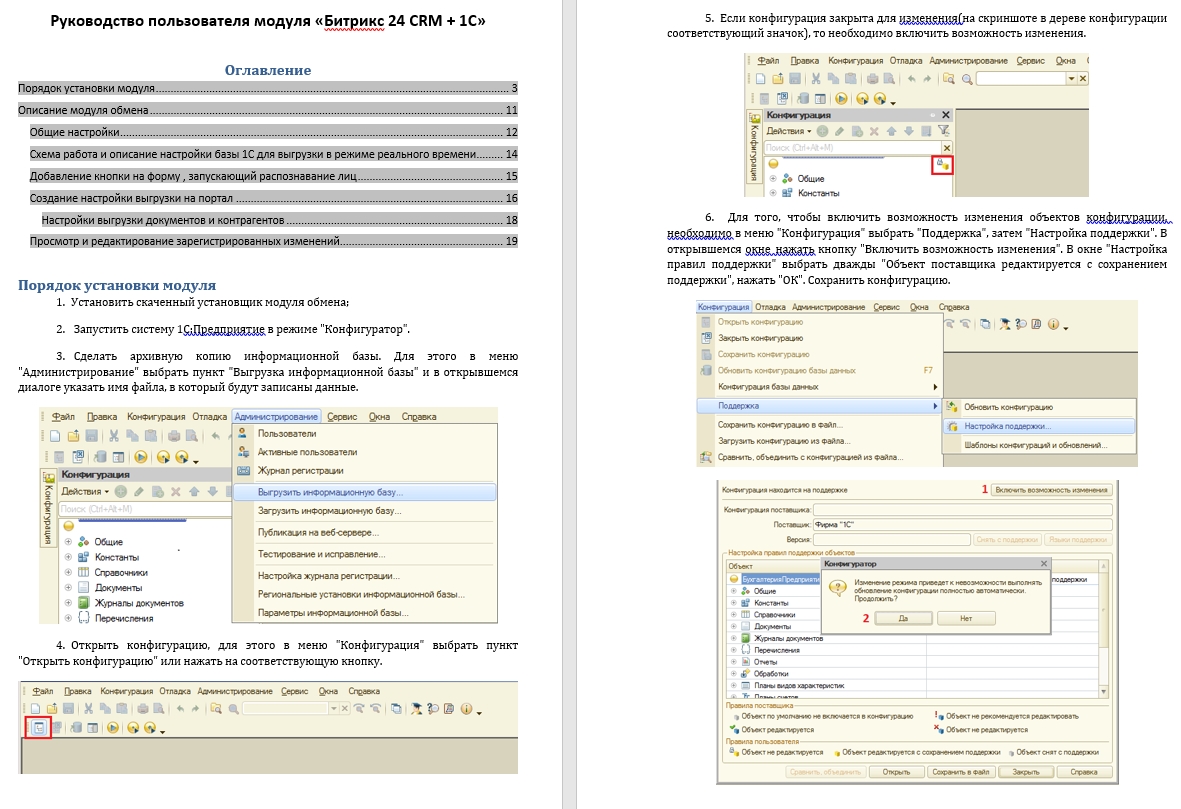This screenshot has height=809, width=1181.
Task: Expand the Отчеты node in support settings dialog
Action: coord(734,661)
